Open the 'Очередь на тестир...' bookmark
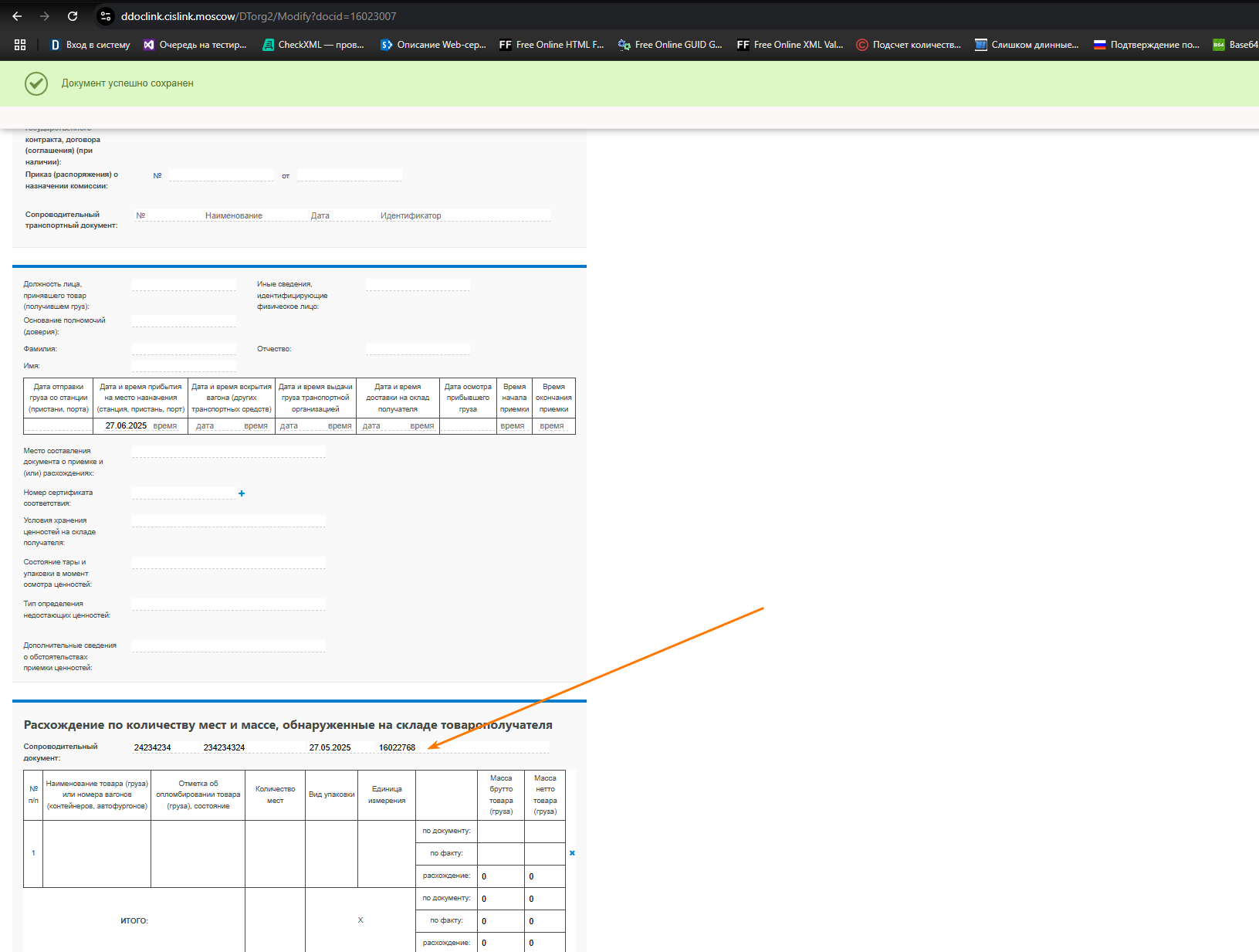Image resolution: width=1259 pixels, height=952 pixels. (x=195, y=45)
